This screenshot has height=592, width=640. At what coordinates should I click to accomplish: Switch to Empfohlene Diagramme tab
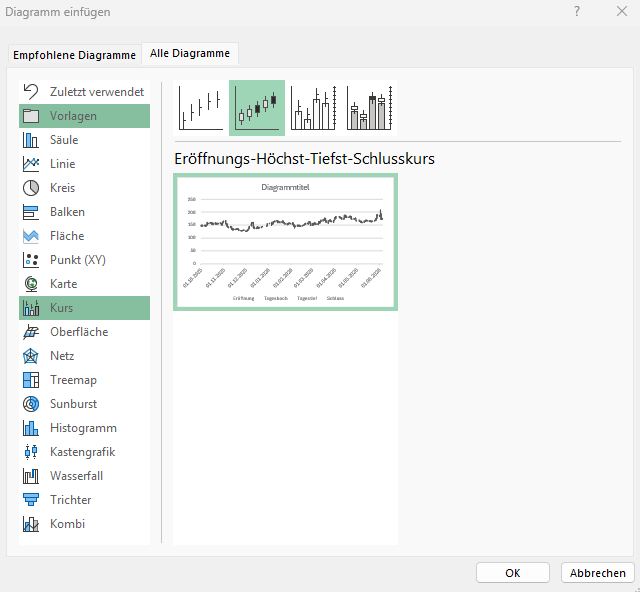point(74,55)
